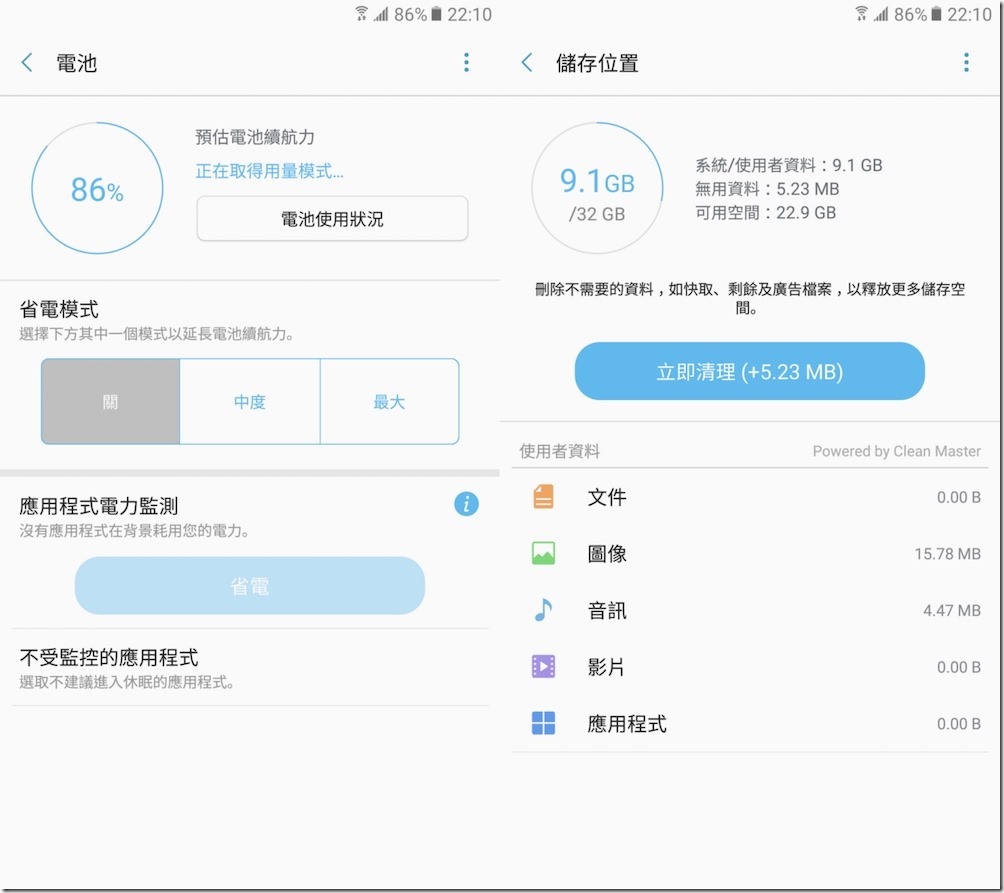Image resolution: width=1004 pixels, height=893 pixels.
Task: Select 關 power saving mode off
Action: point(110,402)
